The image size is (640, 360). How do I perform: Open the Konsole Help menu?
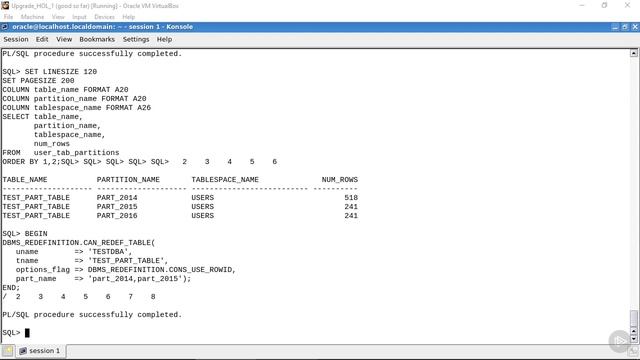[164, 39]
